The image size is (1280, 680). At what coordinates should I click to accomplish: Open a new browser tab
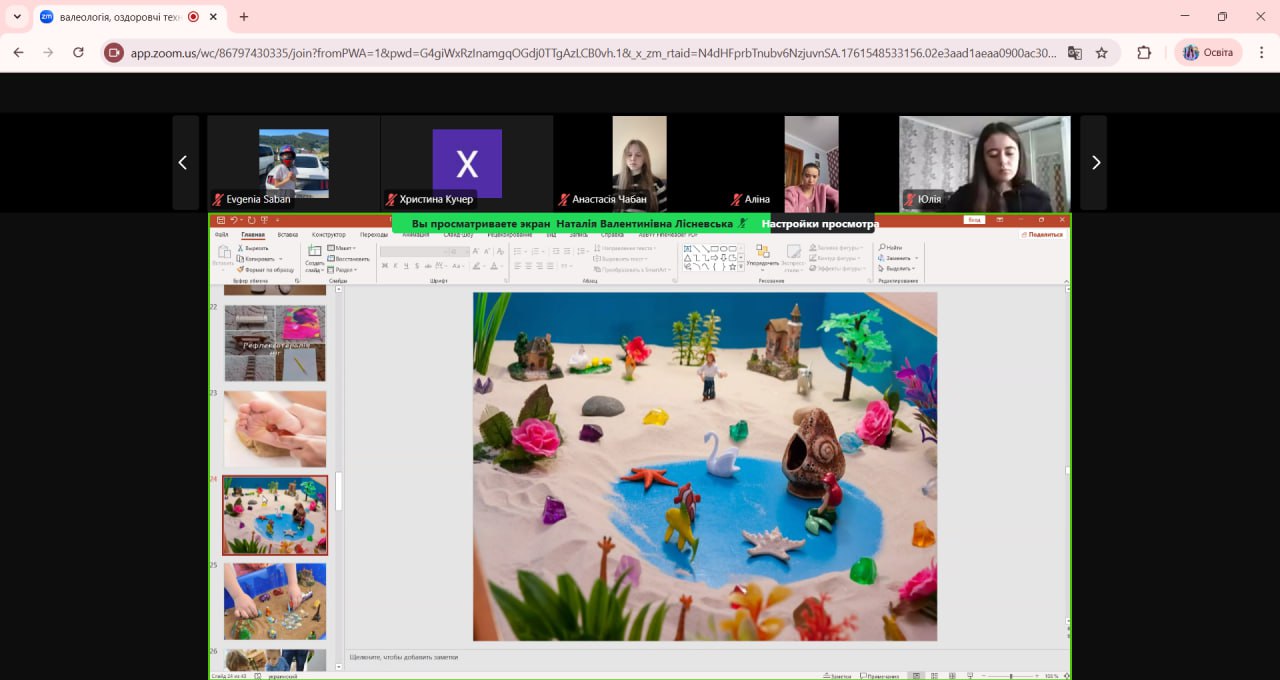244,17
